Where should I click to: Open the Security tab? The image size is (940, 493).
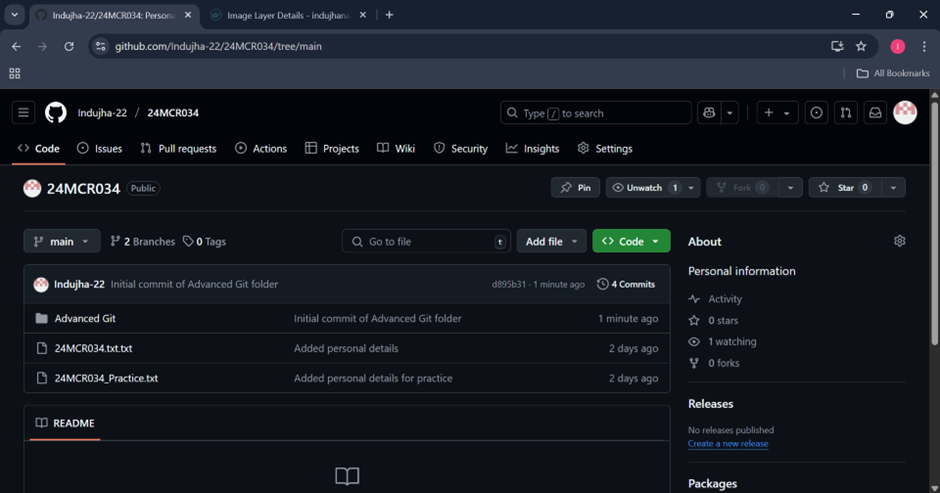(x=460, y=149)
